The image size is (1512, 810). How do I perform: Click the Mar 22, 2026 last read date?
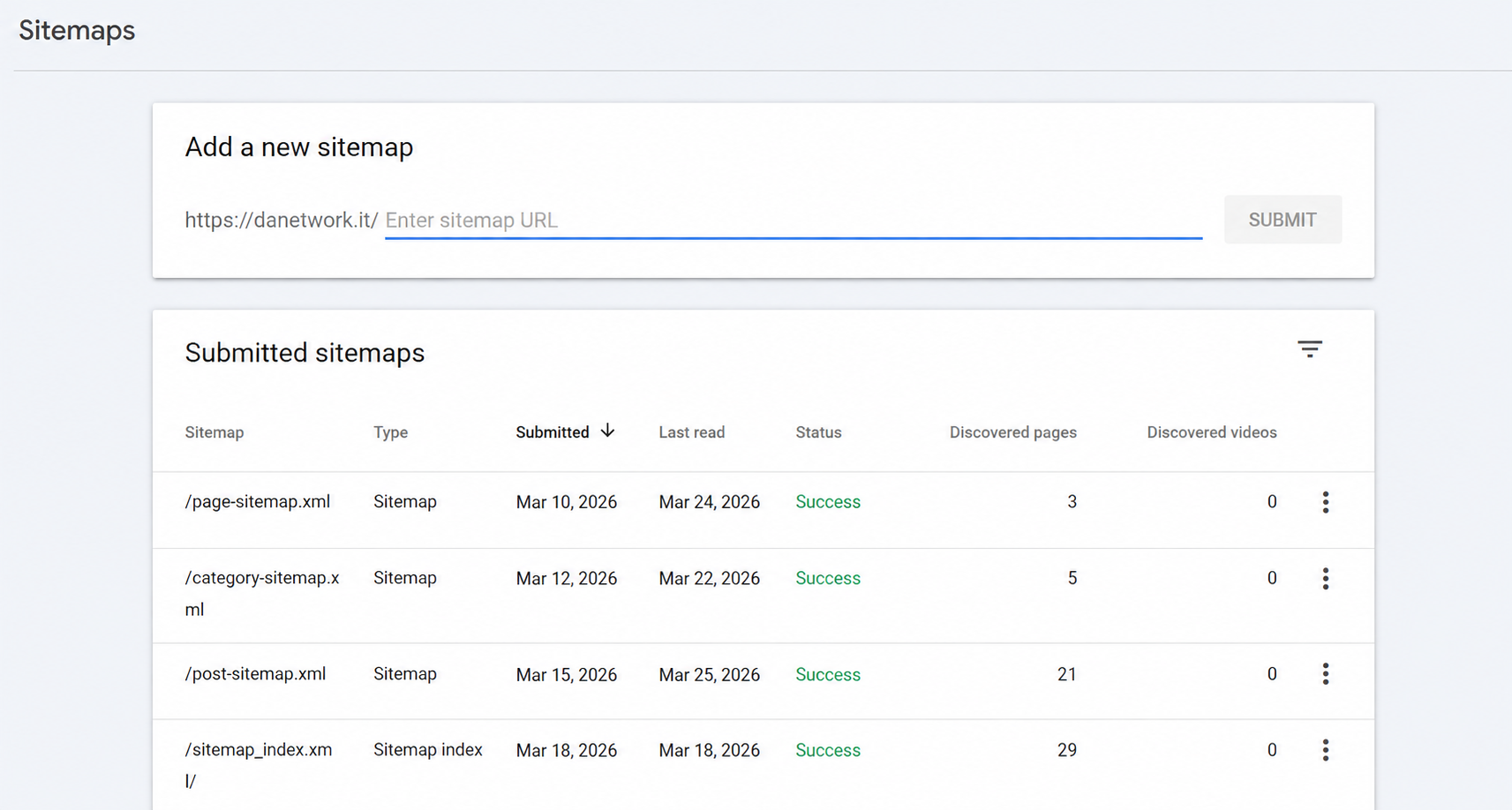pyautogui.click(x=709, y=579)
